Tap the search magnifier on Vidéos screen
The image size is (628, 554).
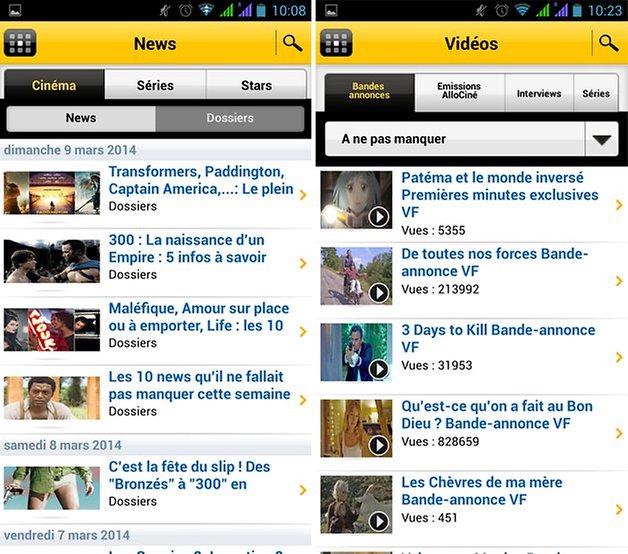tap(609, 43)
